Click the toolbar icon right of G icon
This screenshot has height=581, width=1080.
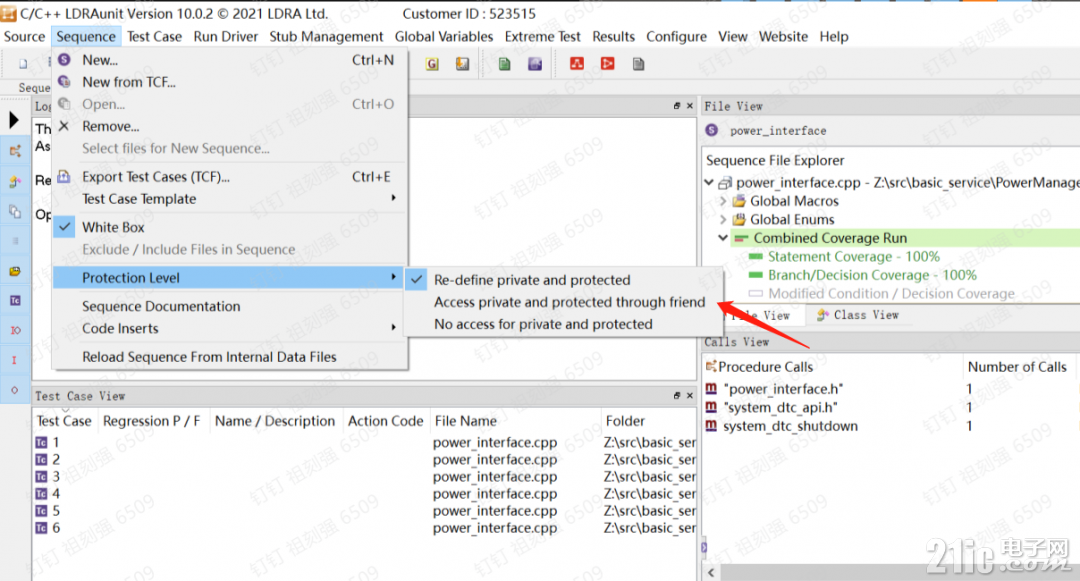(x=462, y=64)
